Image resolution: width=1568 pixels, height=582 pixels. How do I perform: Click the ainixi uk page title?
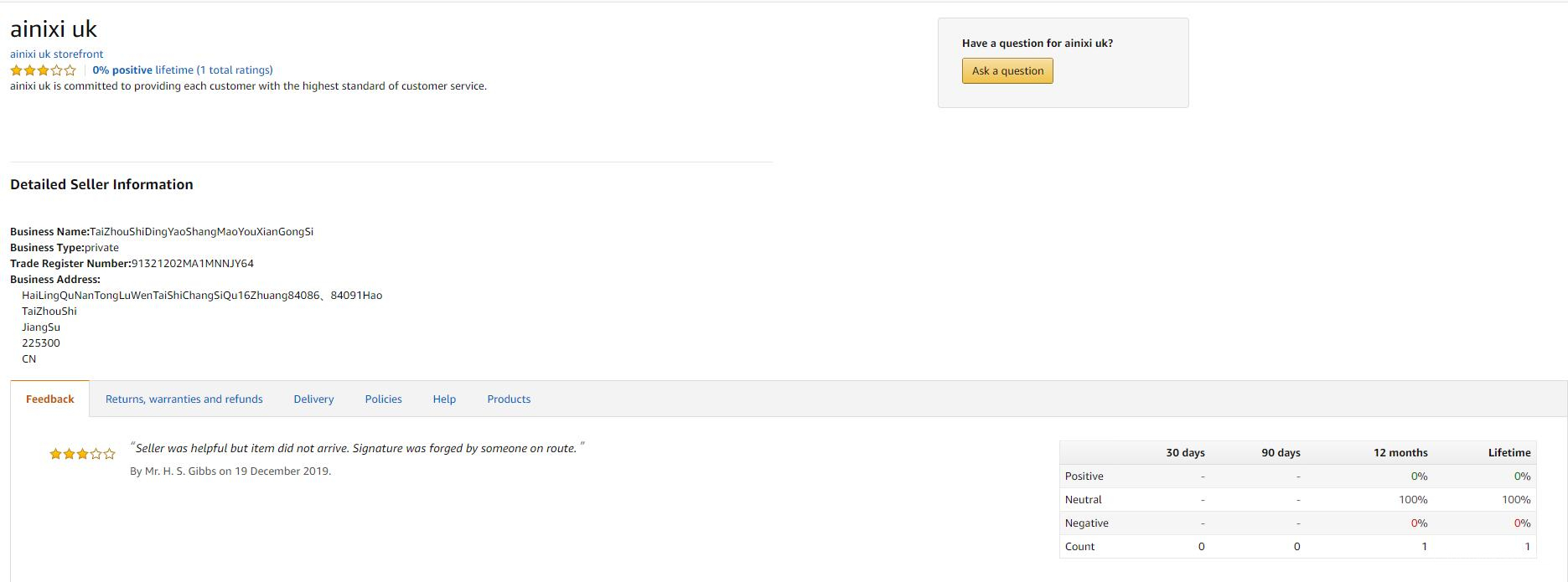[54, 29]
